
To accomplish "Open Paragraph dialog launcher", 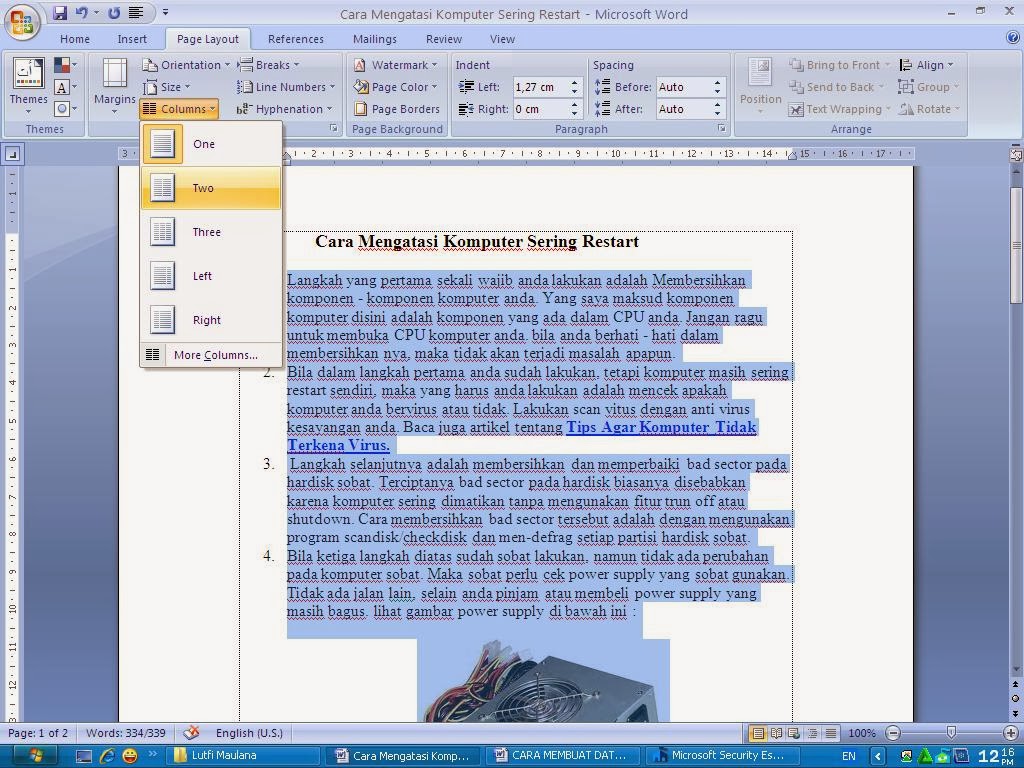I will coord(722,129).
